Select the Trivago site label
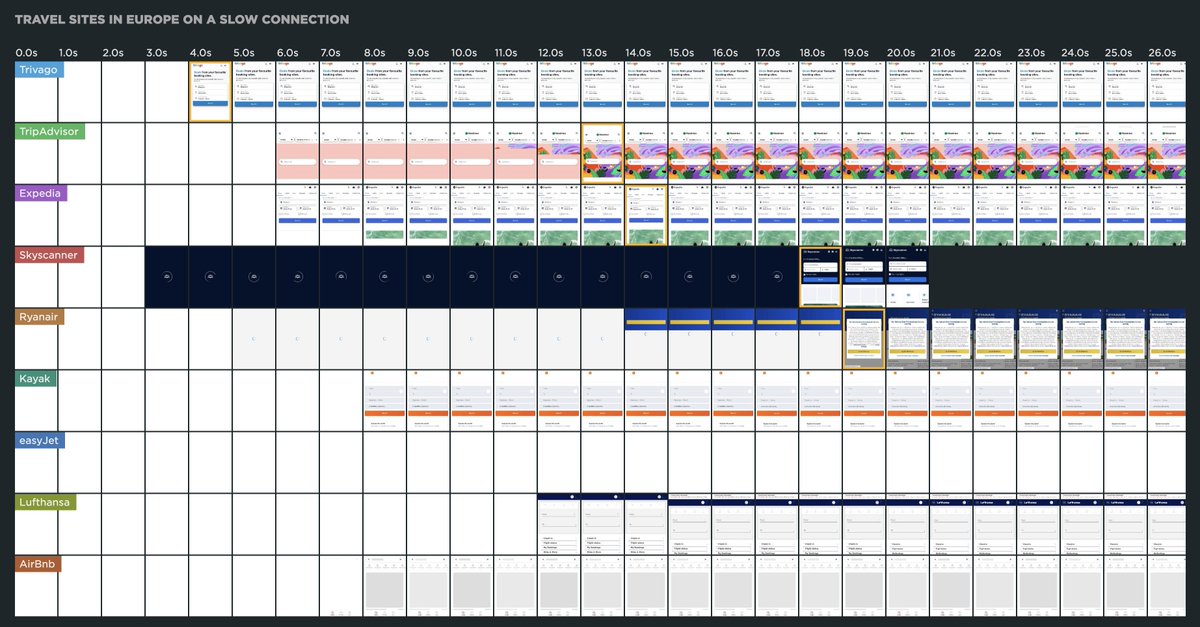 (39, 70)
